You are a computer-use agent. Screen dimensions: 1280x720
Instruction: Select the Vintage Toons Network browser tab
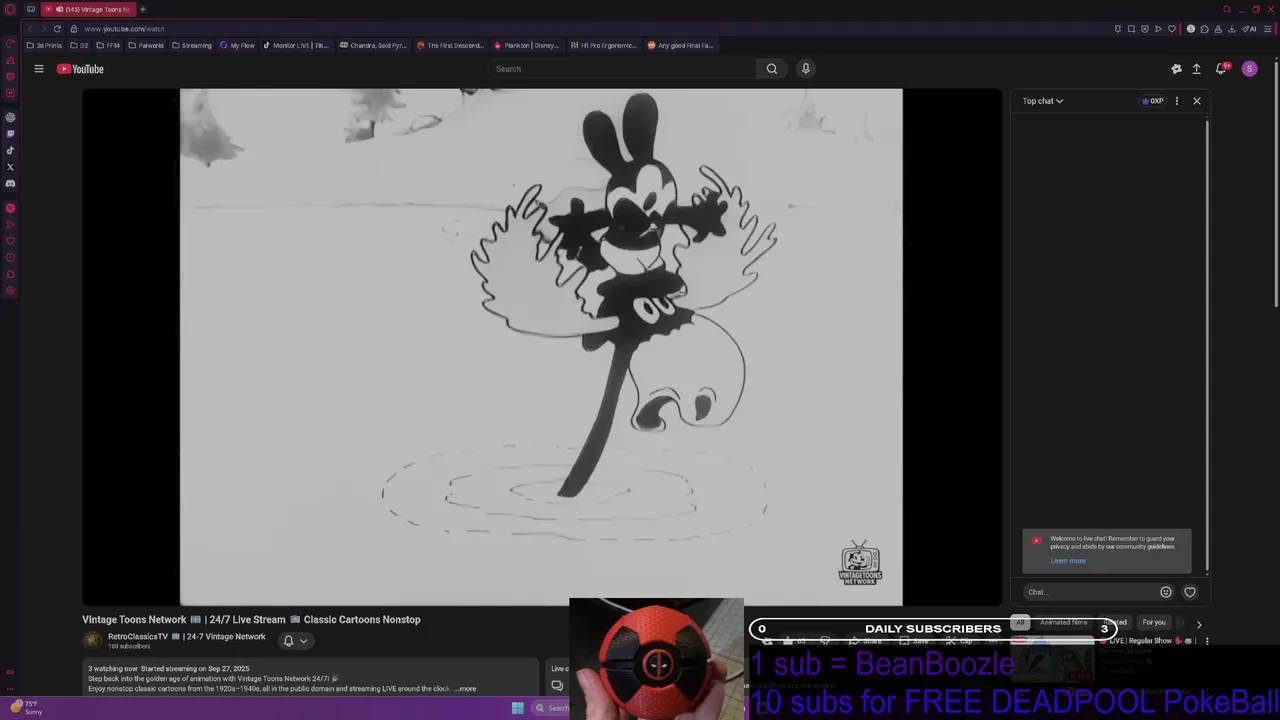(88, 9)
